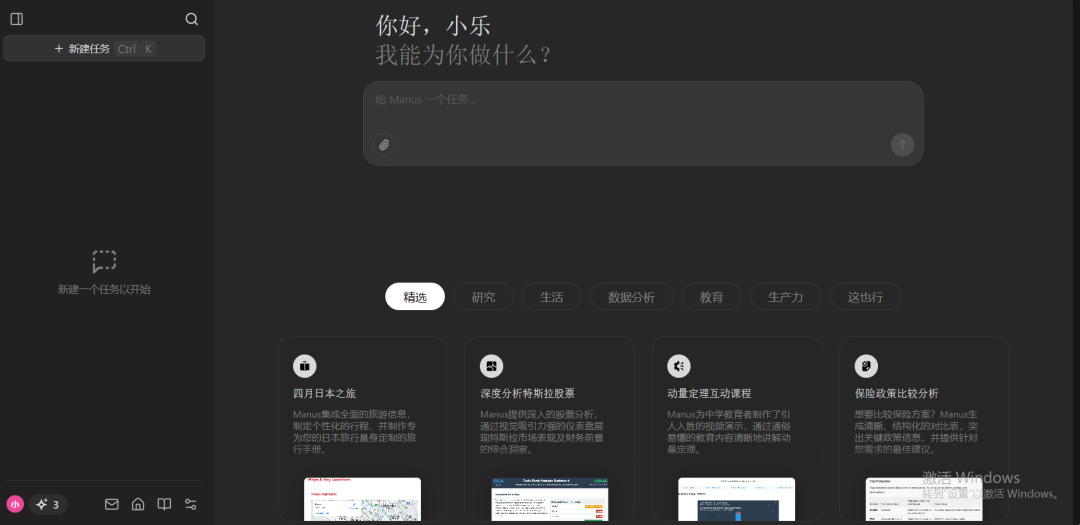Click the paperclip attachment icon
The height and width of the screenshot is (525, 1080).
tap(384, 145)
